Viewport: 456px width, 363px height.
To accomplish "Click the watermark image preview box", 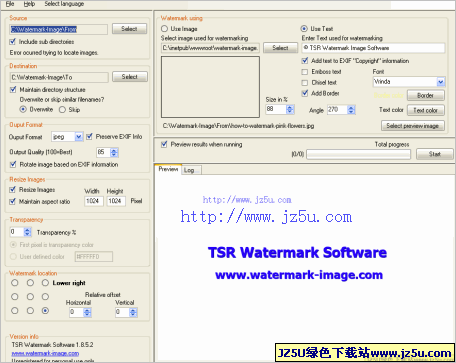I will click(210, 87).
